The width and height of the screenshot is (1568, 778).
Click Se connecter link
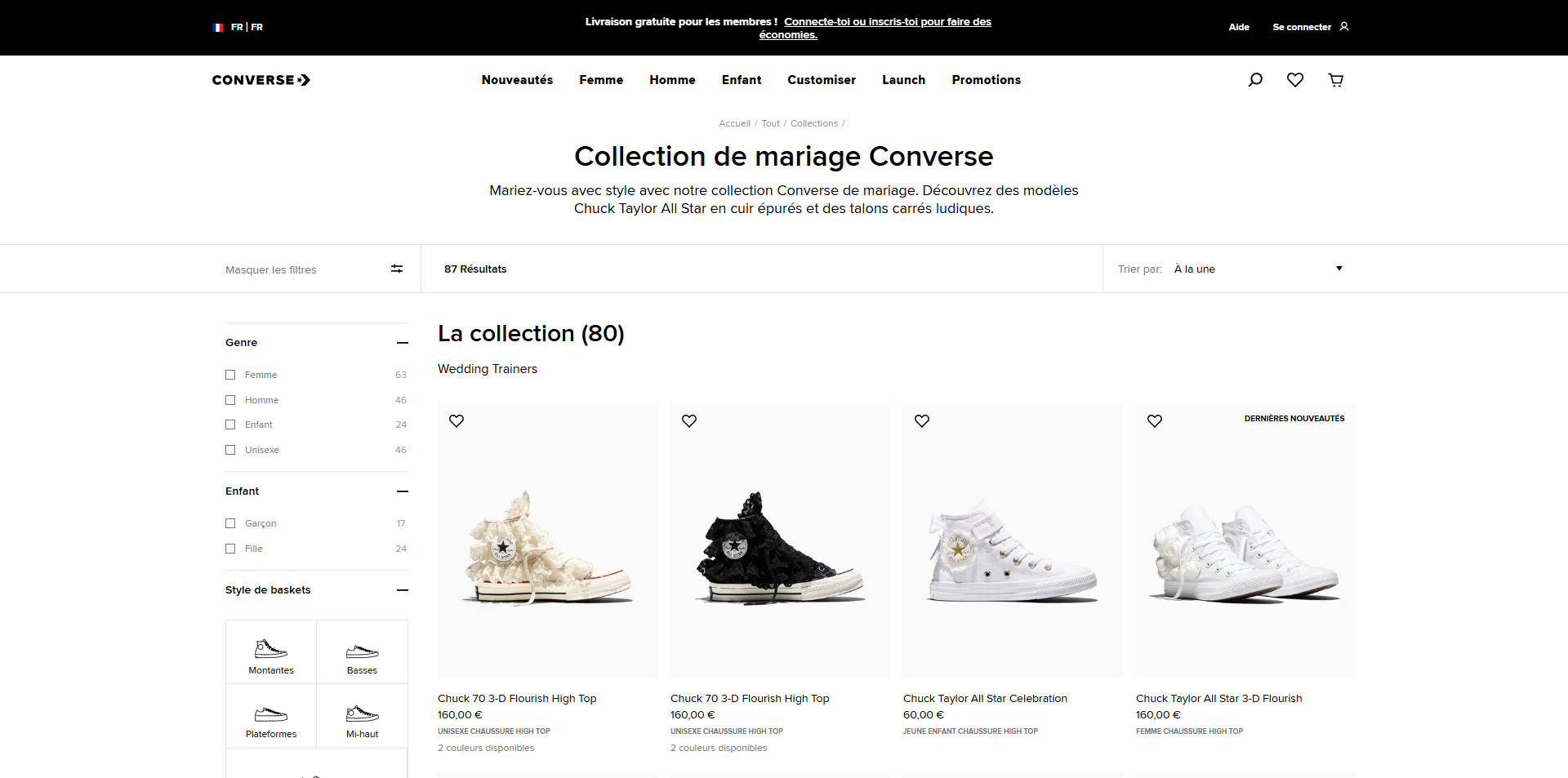coord(1302,27)
